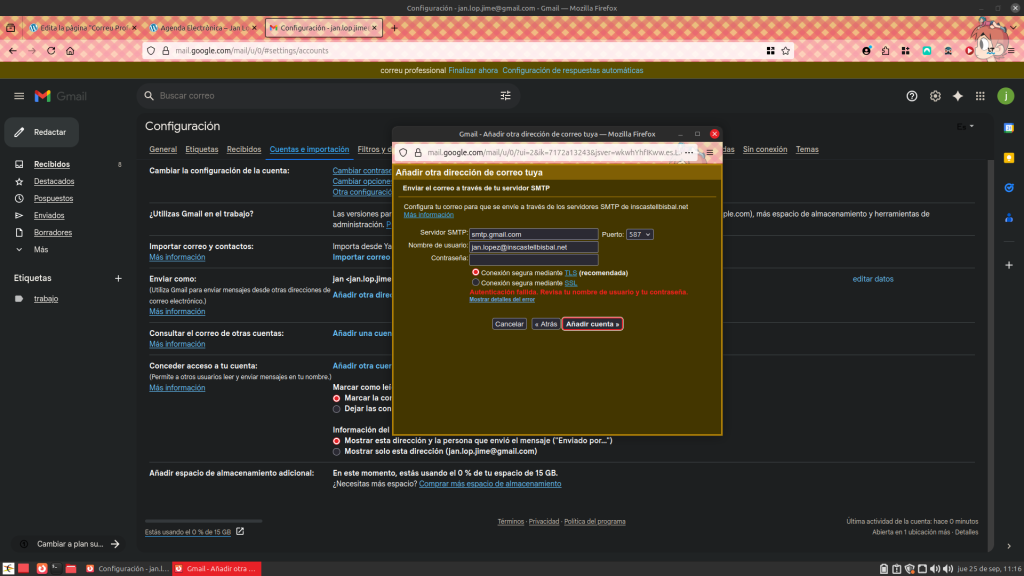This screenshot has height=576, width=1024.
Task: Select secure connection via SSL option
Action: 476,283
